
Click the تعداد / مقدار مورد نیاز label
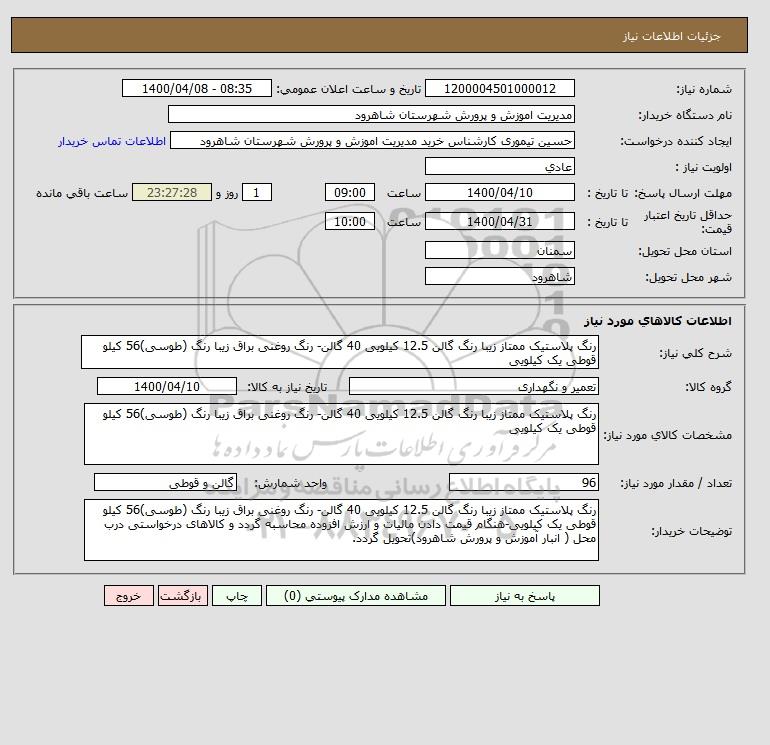[x=676, y=483]
